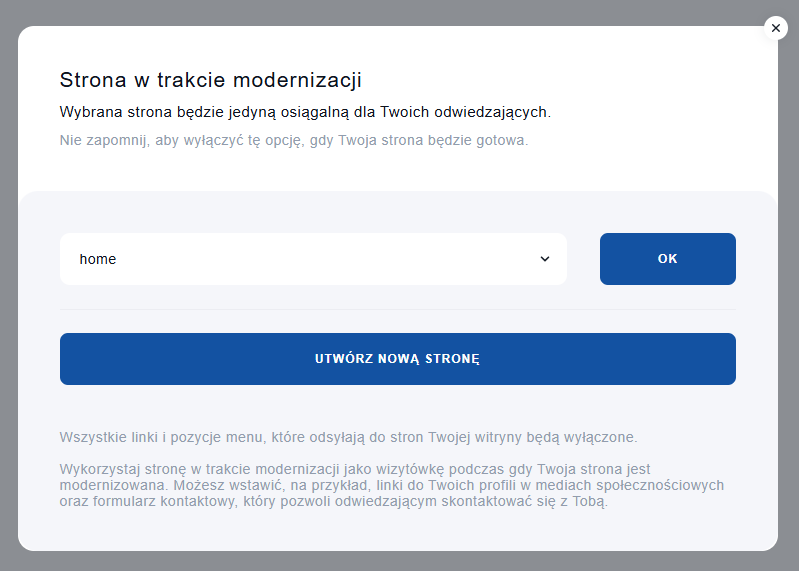Viewport: 799px width, 571px height.
Task: Click the chevron arrow in the page selector
Action: tap(545, 259)
